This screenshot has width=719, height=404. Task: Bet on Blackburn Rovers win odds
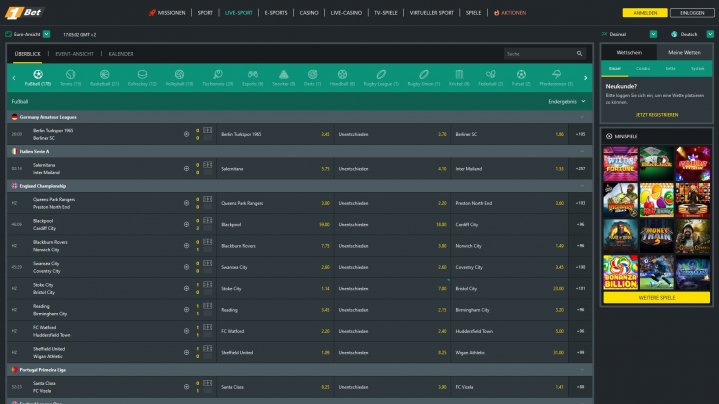(275, 246)
